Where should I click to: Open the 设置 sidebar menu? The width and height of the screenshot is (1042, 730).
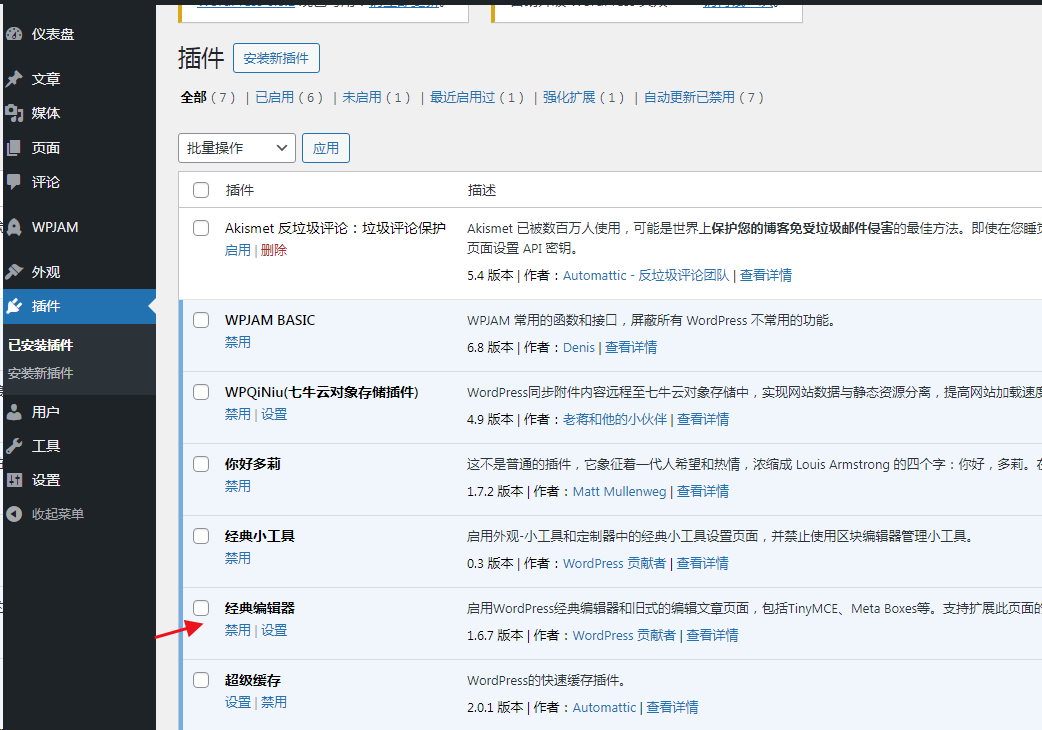tap(46, 480)
